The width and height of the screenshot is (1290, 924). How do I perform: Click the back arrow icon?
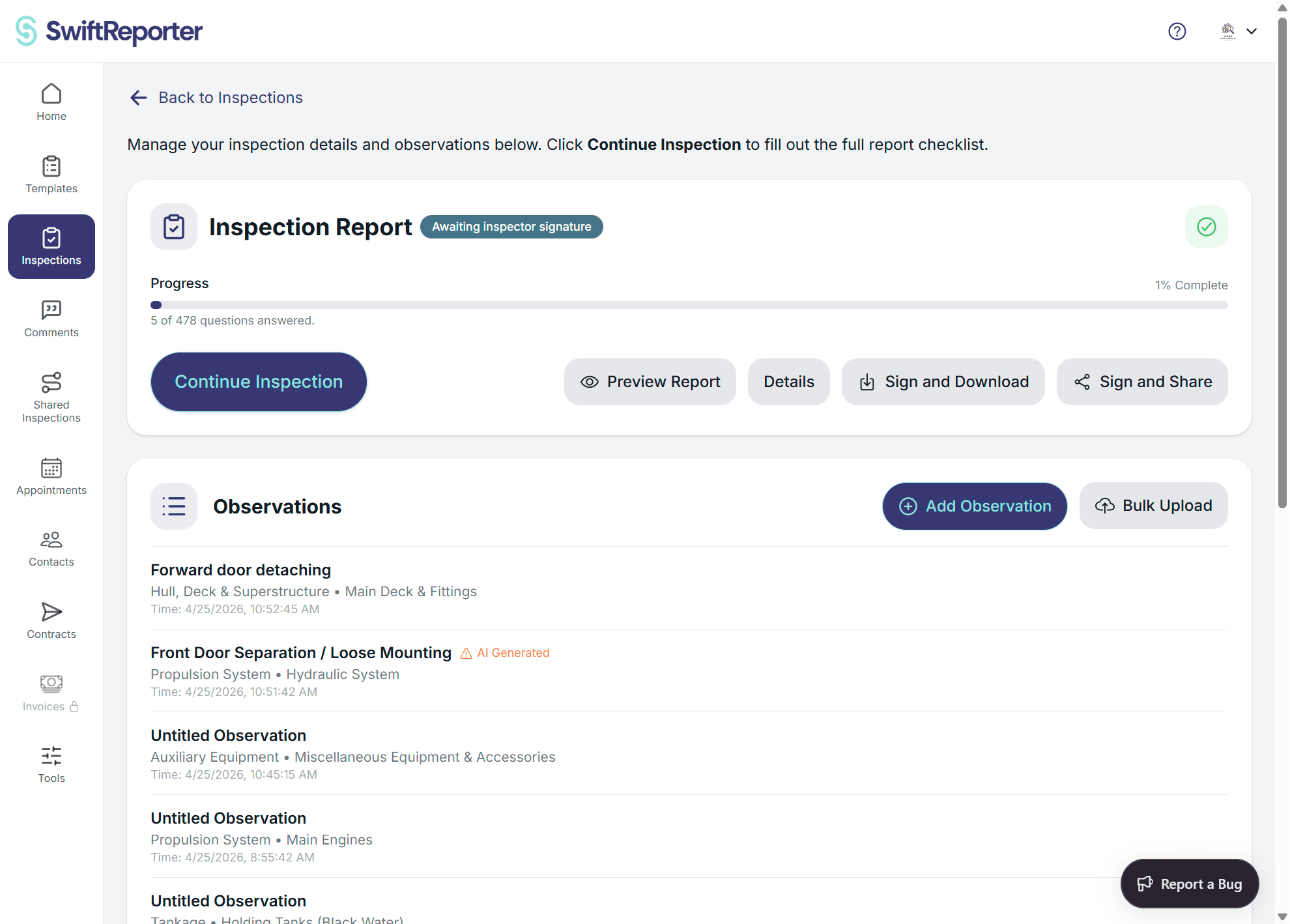click(x=138, y=98)
